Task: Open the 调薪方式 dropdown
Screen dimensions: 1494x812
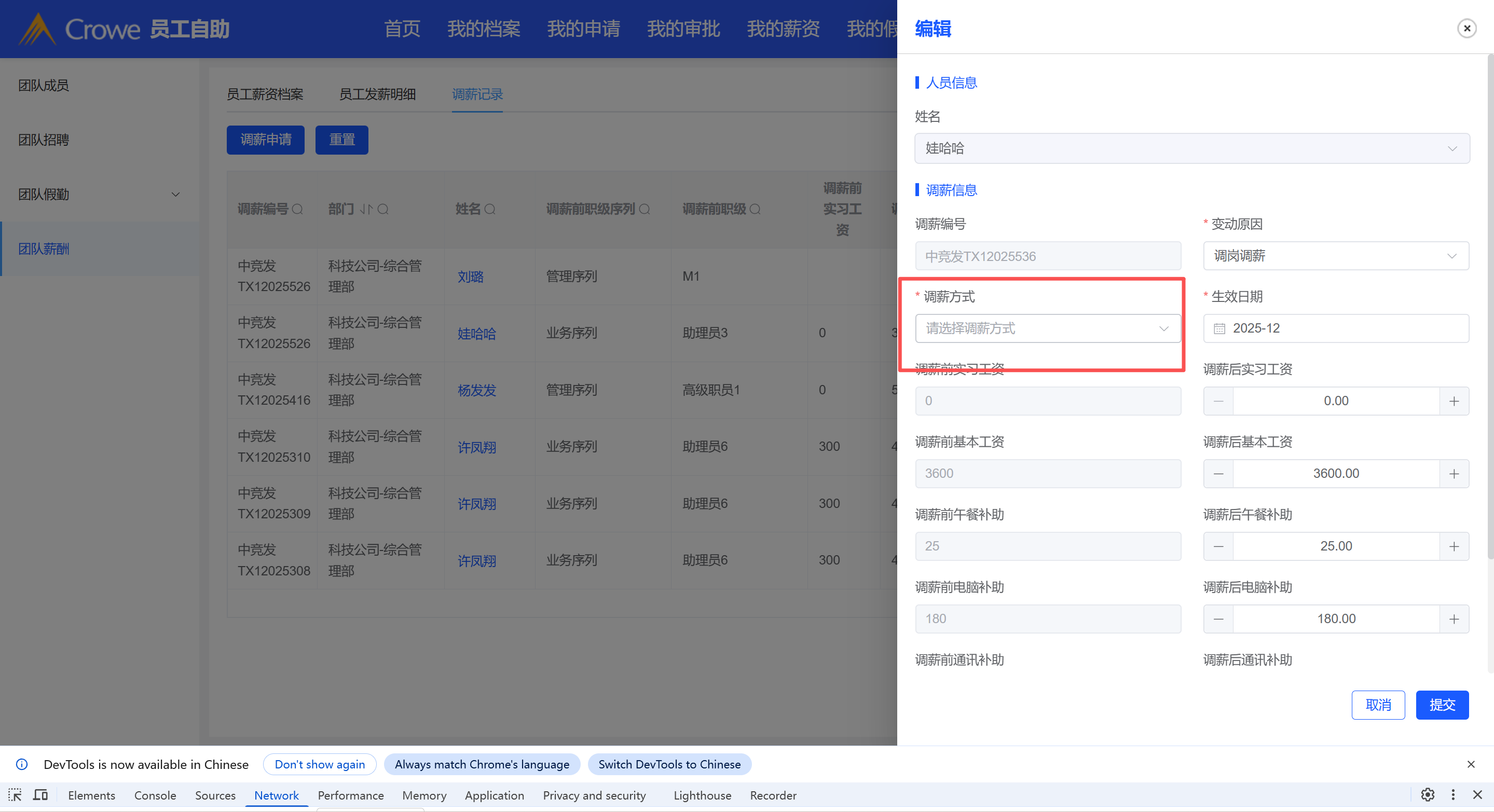Action: click(x=1047, y=329)
